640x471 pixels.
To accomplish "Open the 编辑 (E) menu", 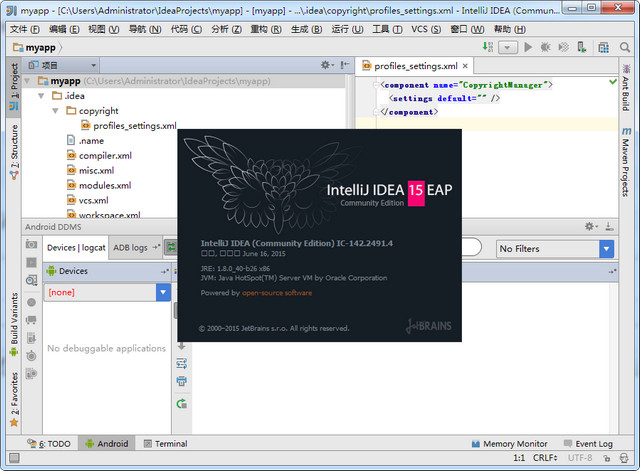I will click(64, 29).
